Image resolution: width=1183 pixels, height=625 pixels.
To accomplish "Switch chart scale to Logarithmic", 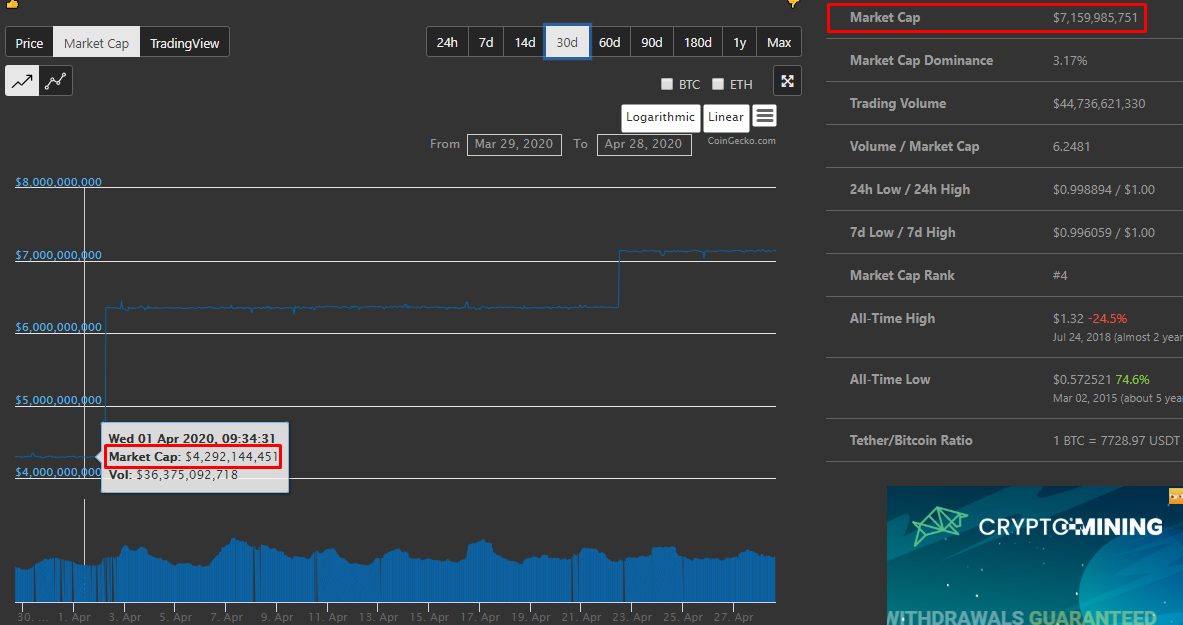I will click(660, 117).
